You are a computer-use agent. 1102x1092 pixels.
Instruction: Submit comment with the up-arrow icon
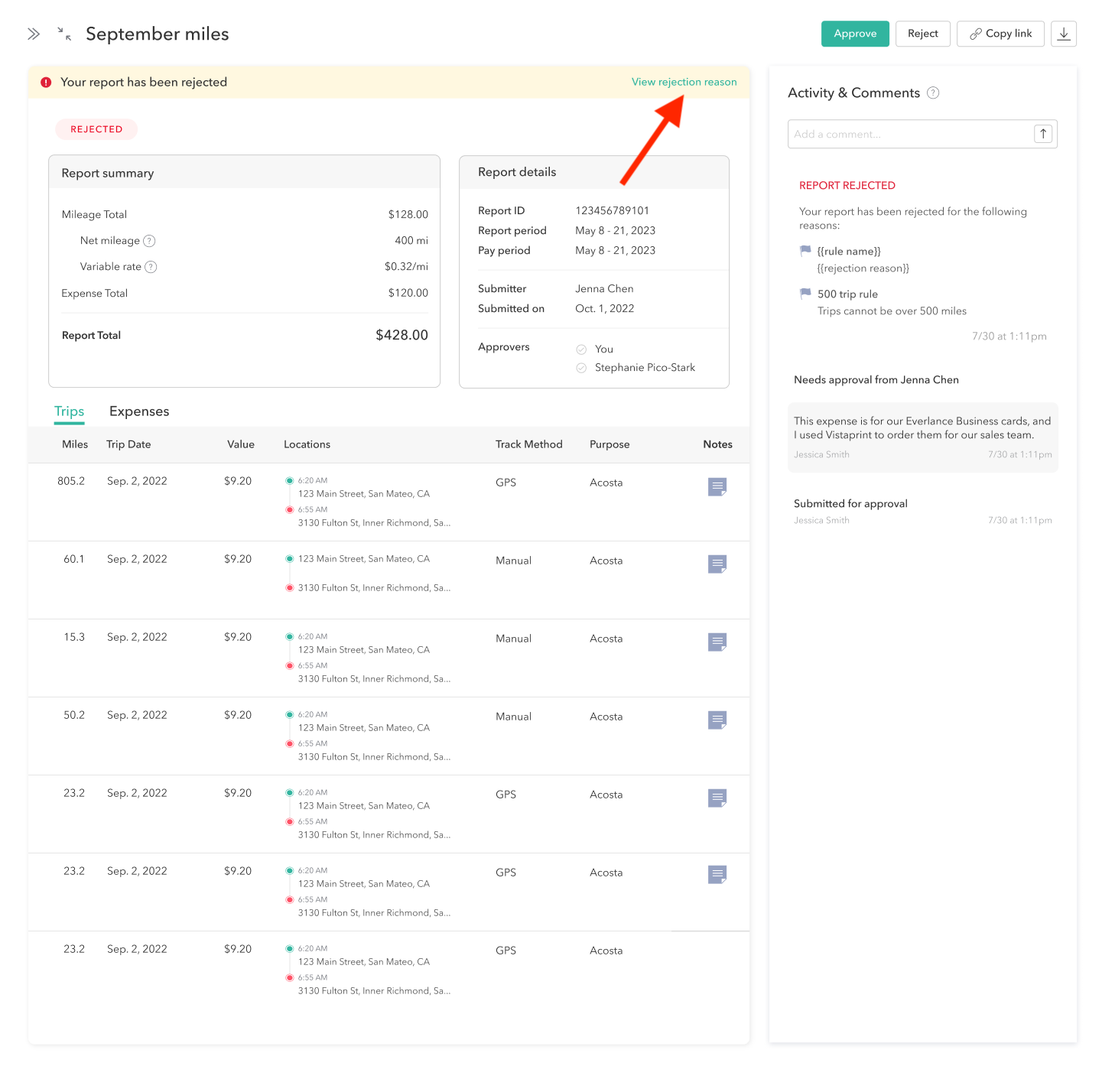1043,134
